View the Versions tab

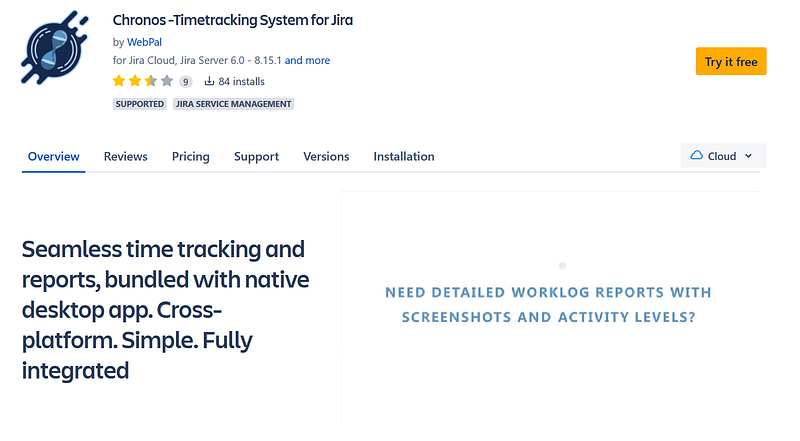click(x=326, y=156)
